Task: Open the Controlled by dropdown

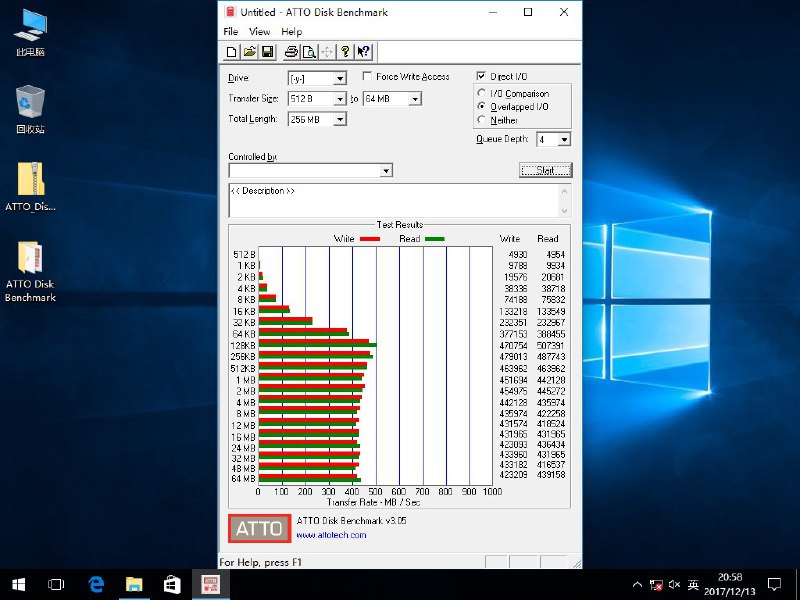Action: [386, 170]
